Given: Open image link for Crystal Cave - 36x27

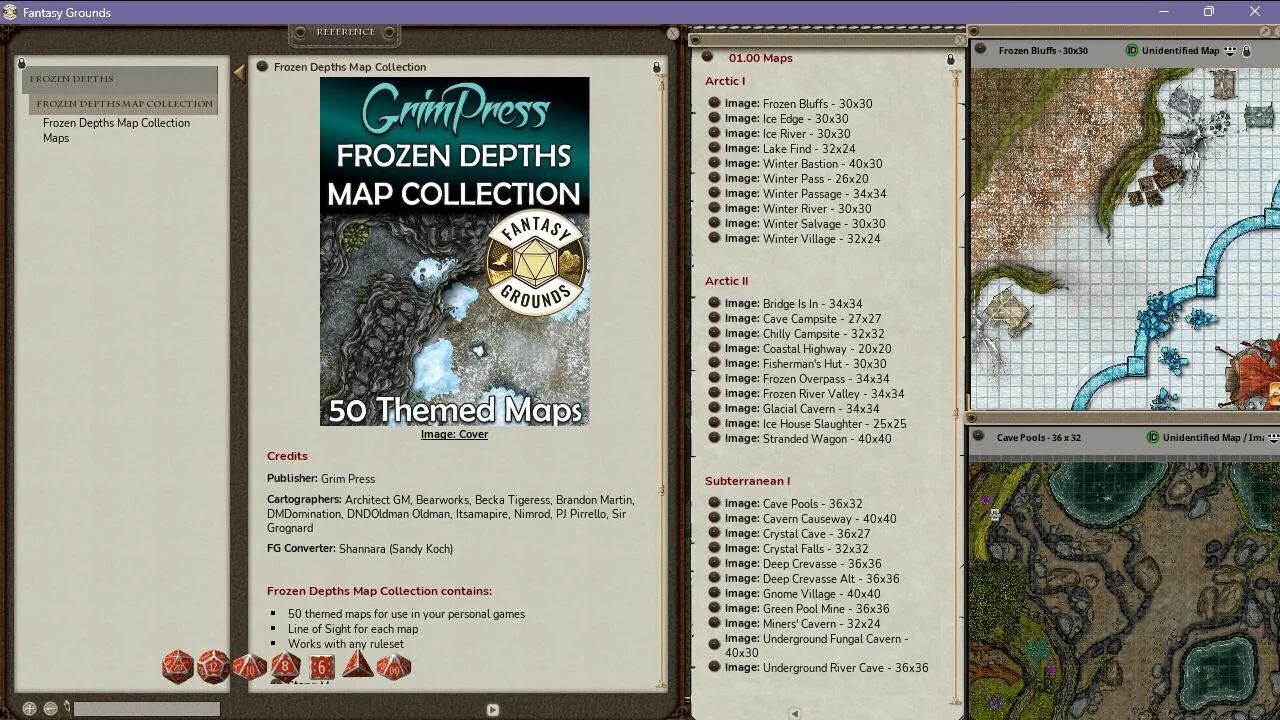Looking at the screenshot, I should [714, 533].
